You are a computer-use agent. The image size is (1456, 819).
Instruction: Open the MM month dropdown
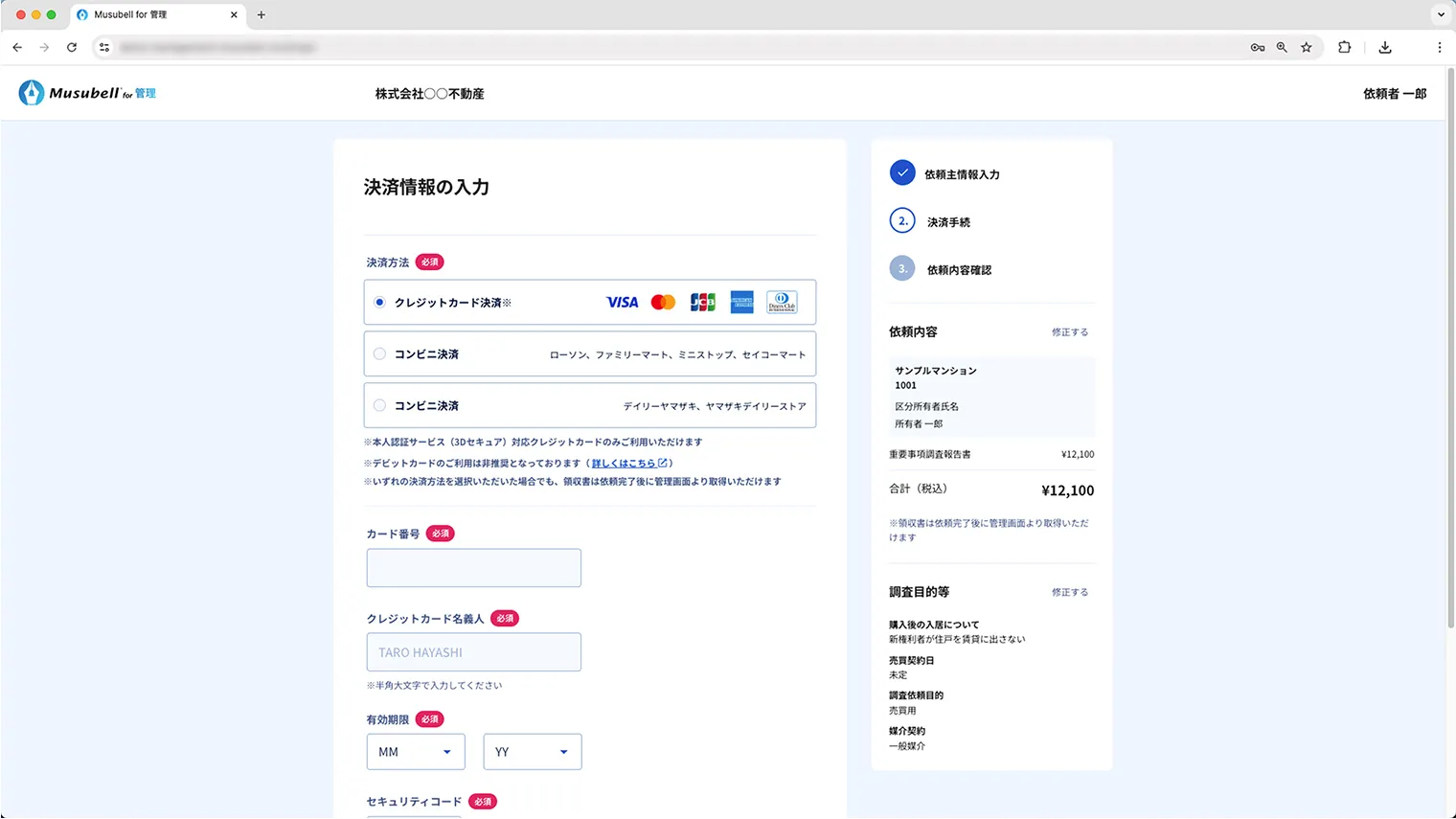[x=415, y=751]
